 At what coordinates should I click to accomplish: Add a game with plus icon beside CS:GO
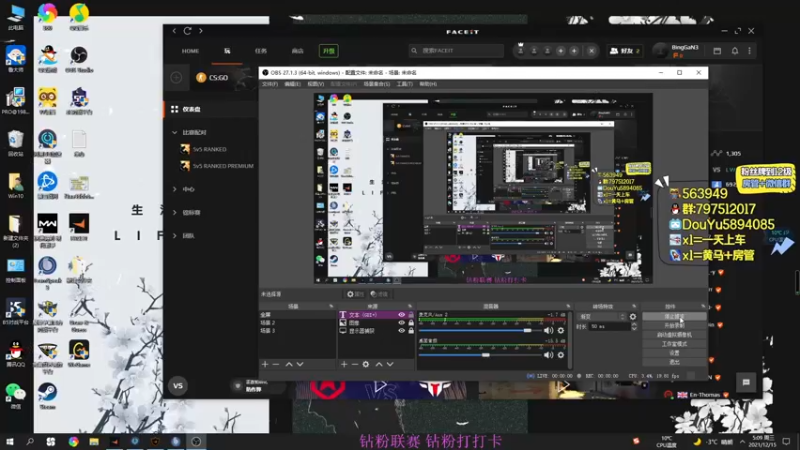pos(177,78)
